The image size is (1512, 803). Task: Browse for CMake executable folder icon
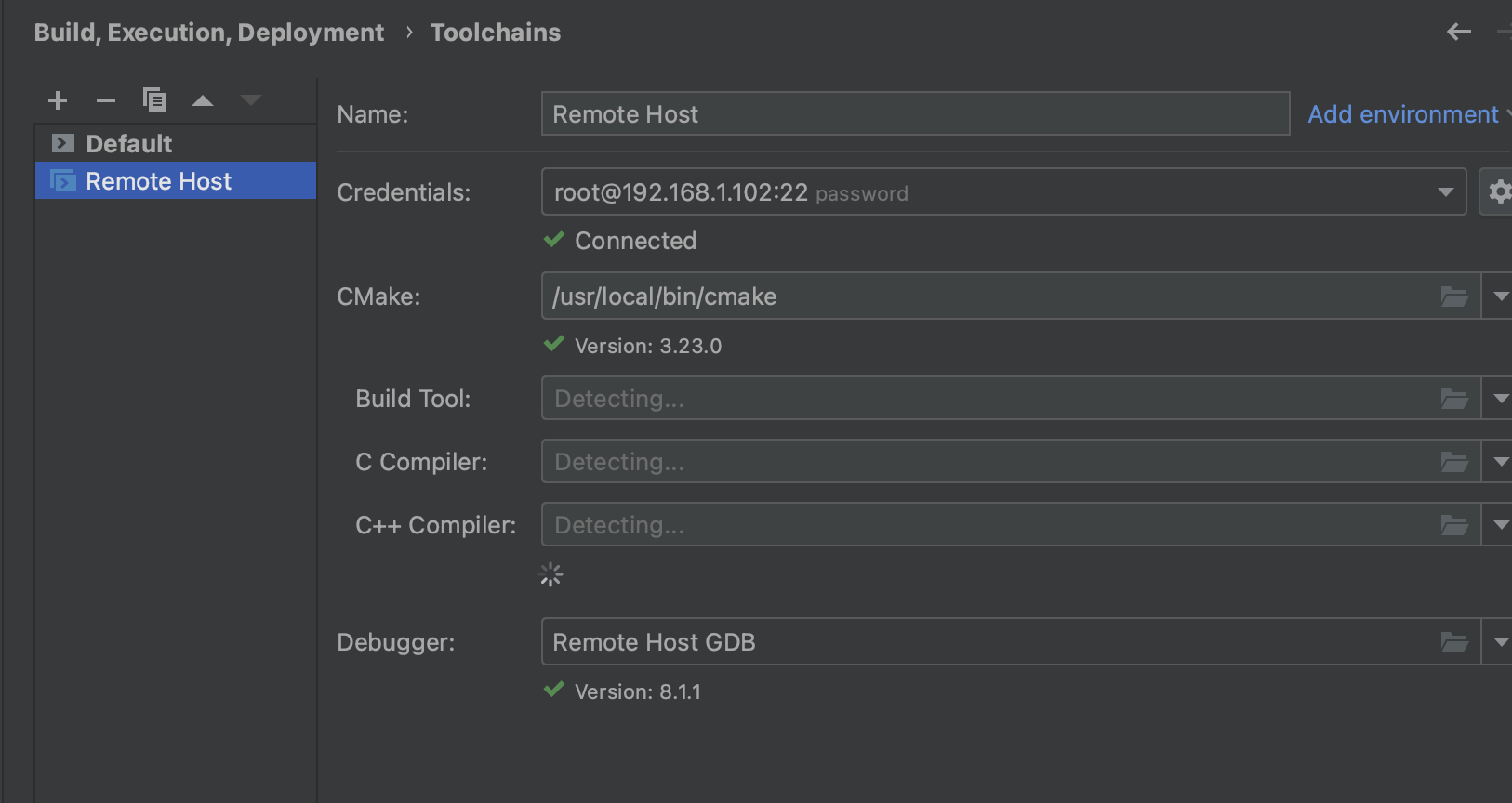point(1454,296)
